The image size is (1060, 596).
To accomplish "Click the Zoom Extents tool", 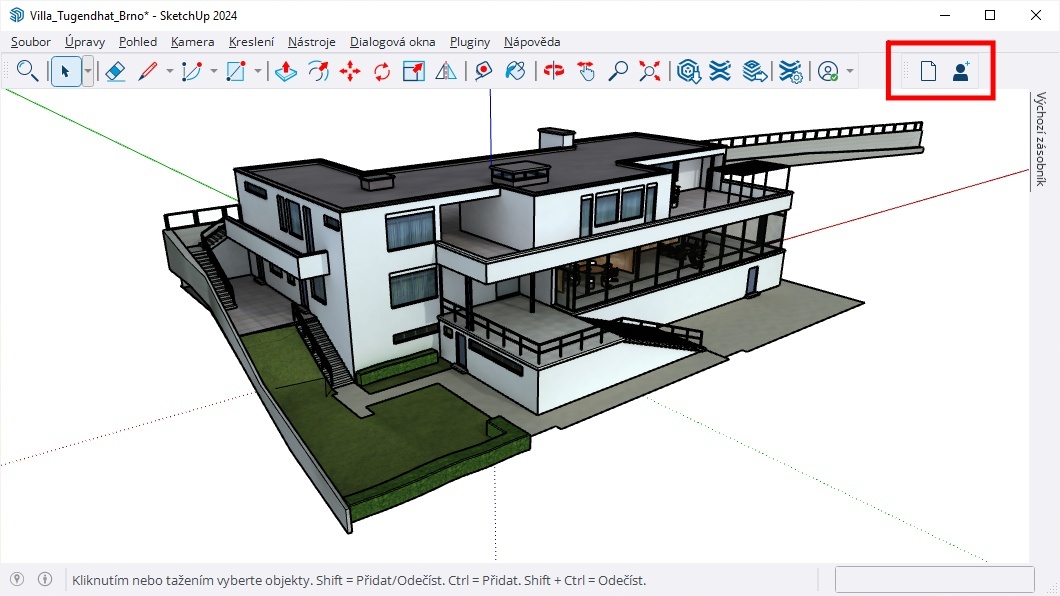I will (x=650, y=71).
